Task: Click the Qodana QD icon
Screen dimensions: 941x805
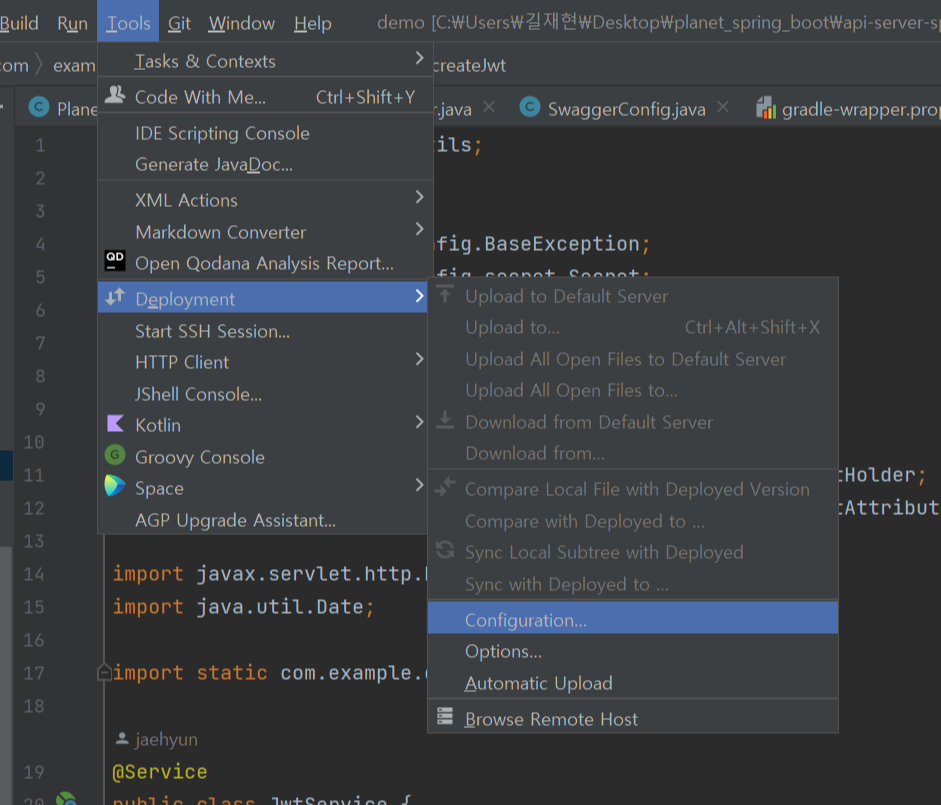Action: (x=115, y=261)
